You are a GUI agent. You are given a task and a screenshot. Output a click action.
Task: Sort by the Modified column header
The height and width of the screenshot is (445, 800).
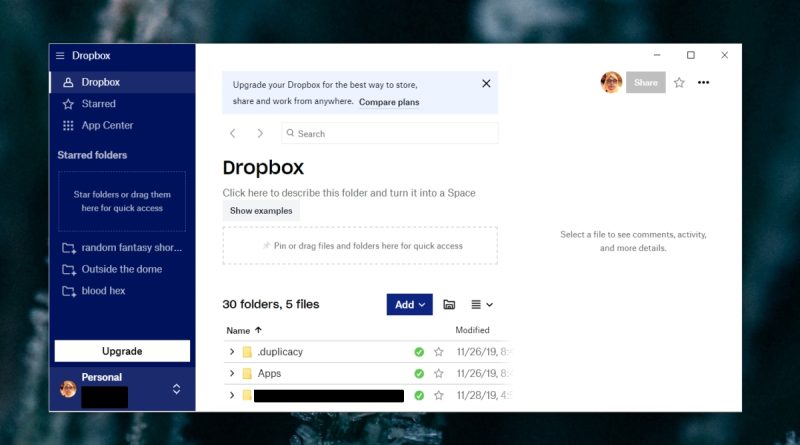click(472, 330)
